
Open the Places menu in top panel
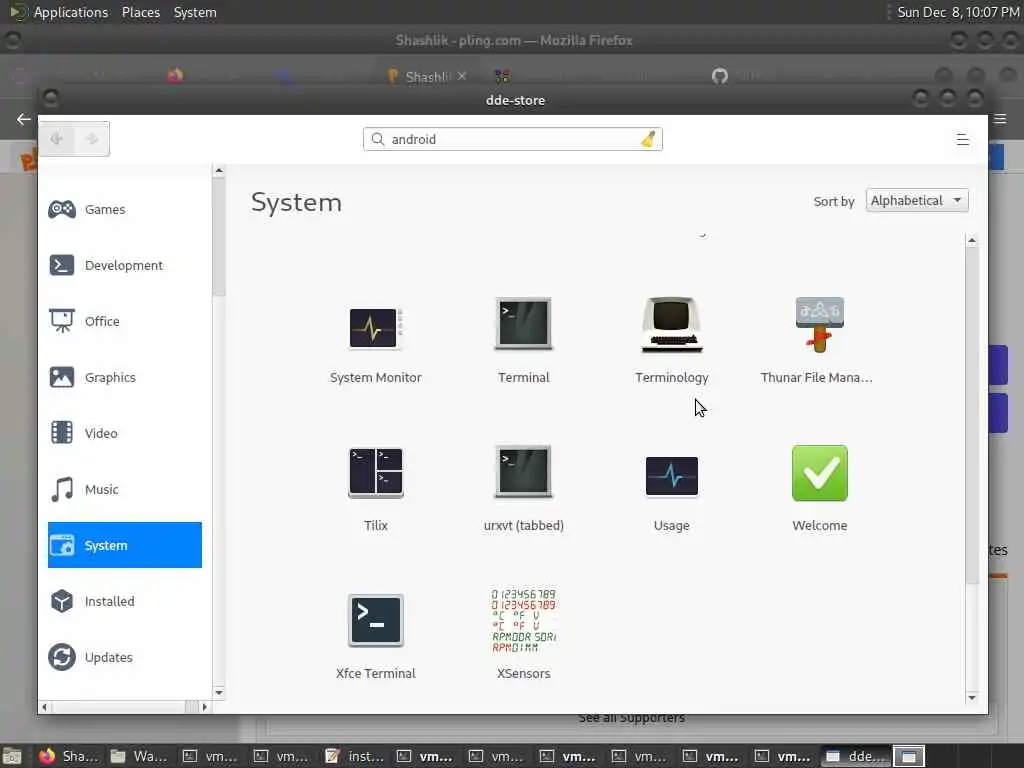click(x=140, y=12)
